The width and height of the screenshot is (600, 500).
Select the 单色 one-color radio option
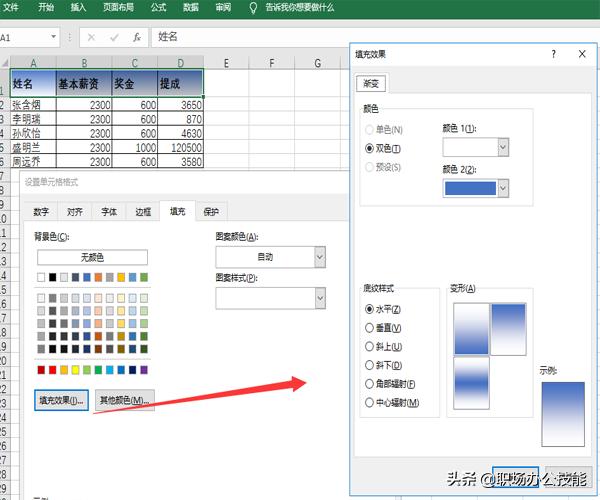pos(369,130)
